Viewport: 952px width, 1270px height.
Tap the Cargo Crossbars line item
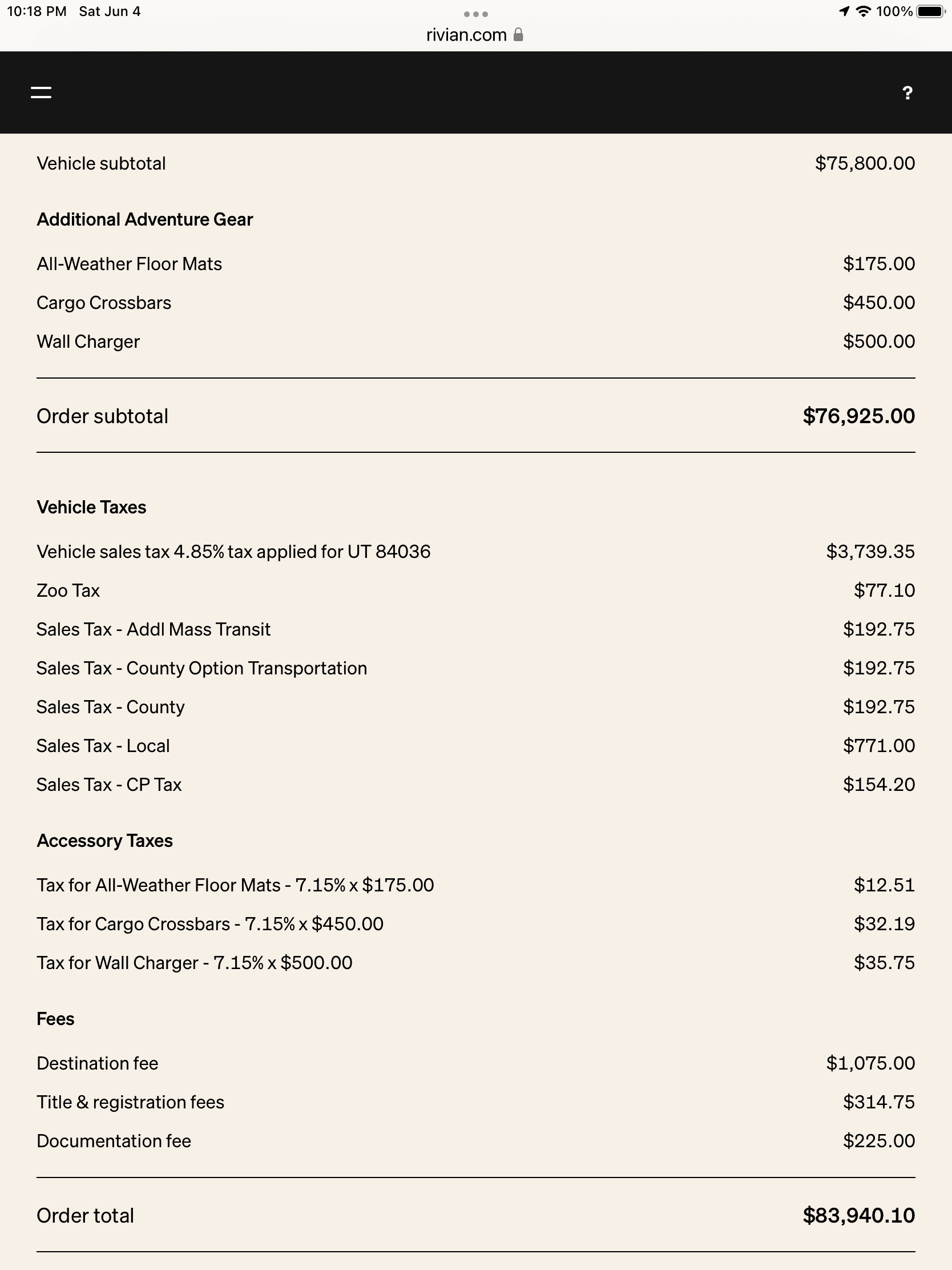pos(475,303)
